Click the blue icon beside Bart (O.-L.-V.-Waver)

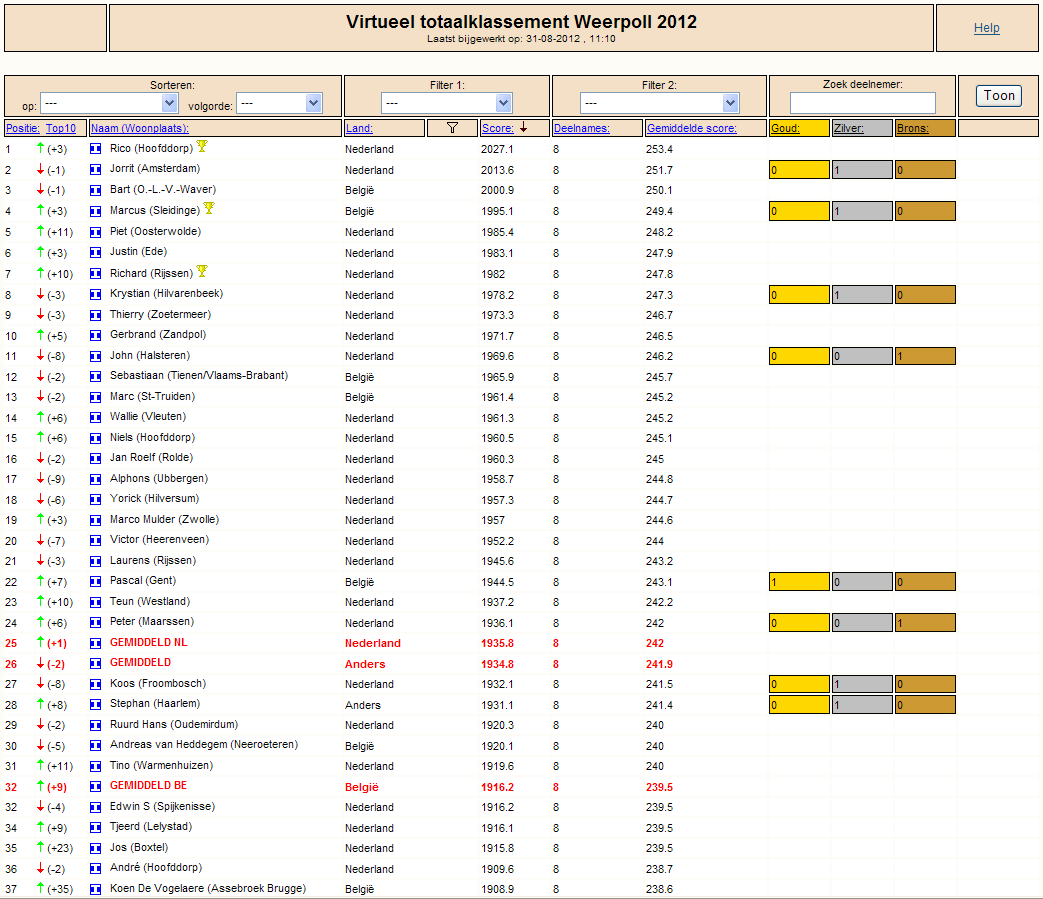point(96,190)
